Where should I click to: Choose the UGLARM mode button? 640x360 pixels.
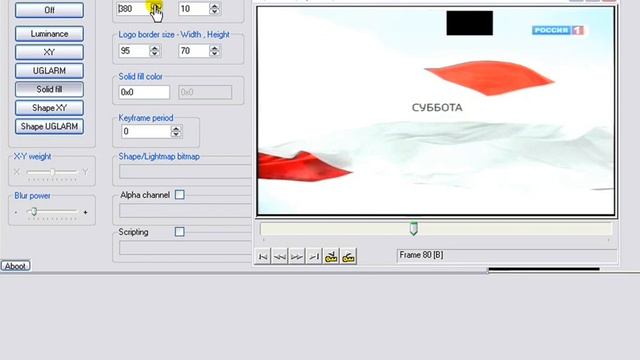pos(49,71)
